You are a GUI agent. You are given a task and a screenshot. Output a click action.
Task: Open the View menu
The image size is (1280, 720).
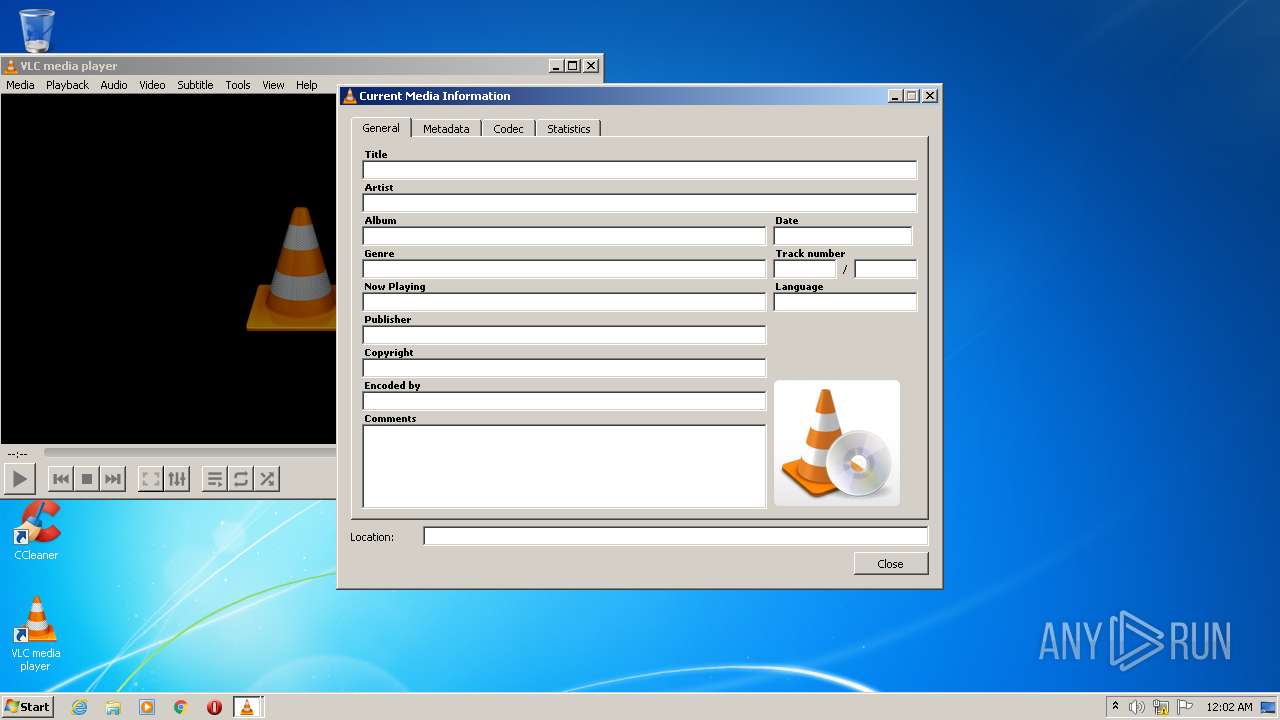[x=273, y=85]
